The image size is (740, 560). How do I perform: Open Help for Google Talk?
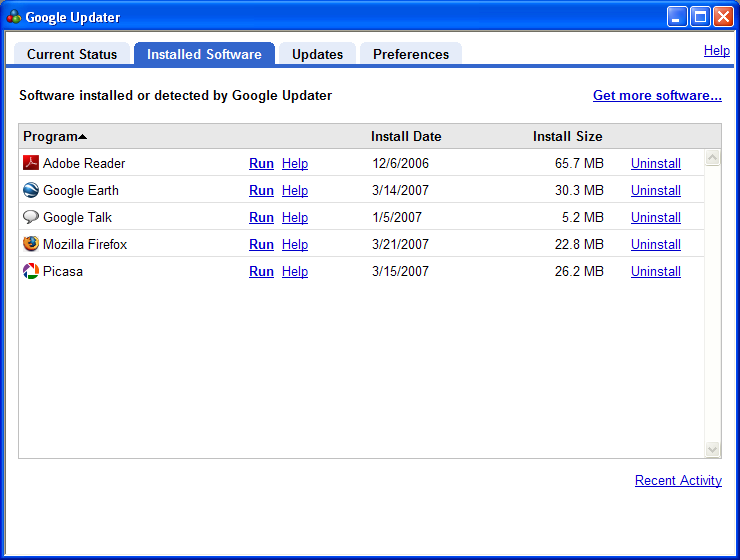click(x=295, y=217)
